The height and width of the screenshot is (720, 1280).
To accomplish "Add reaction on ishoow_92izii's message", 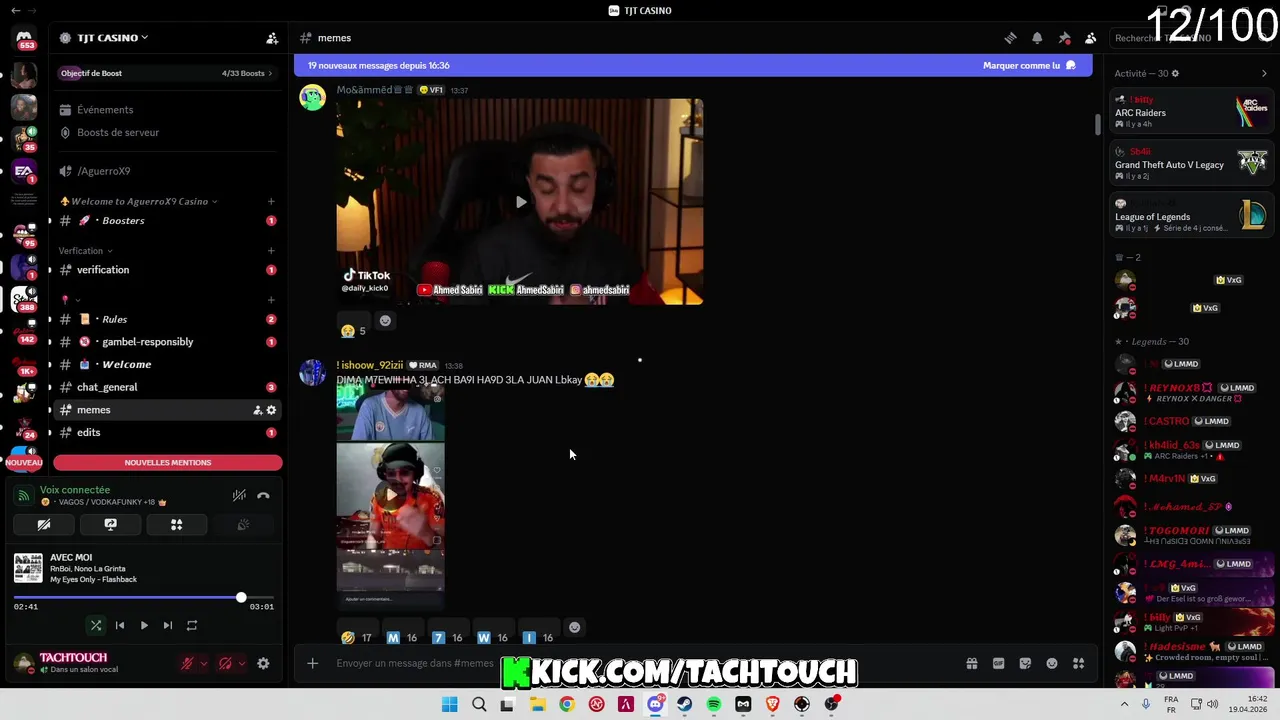I will (574, 628).
